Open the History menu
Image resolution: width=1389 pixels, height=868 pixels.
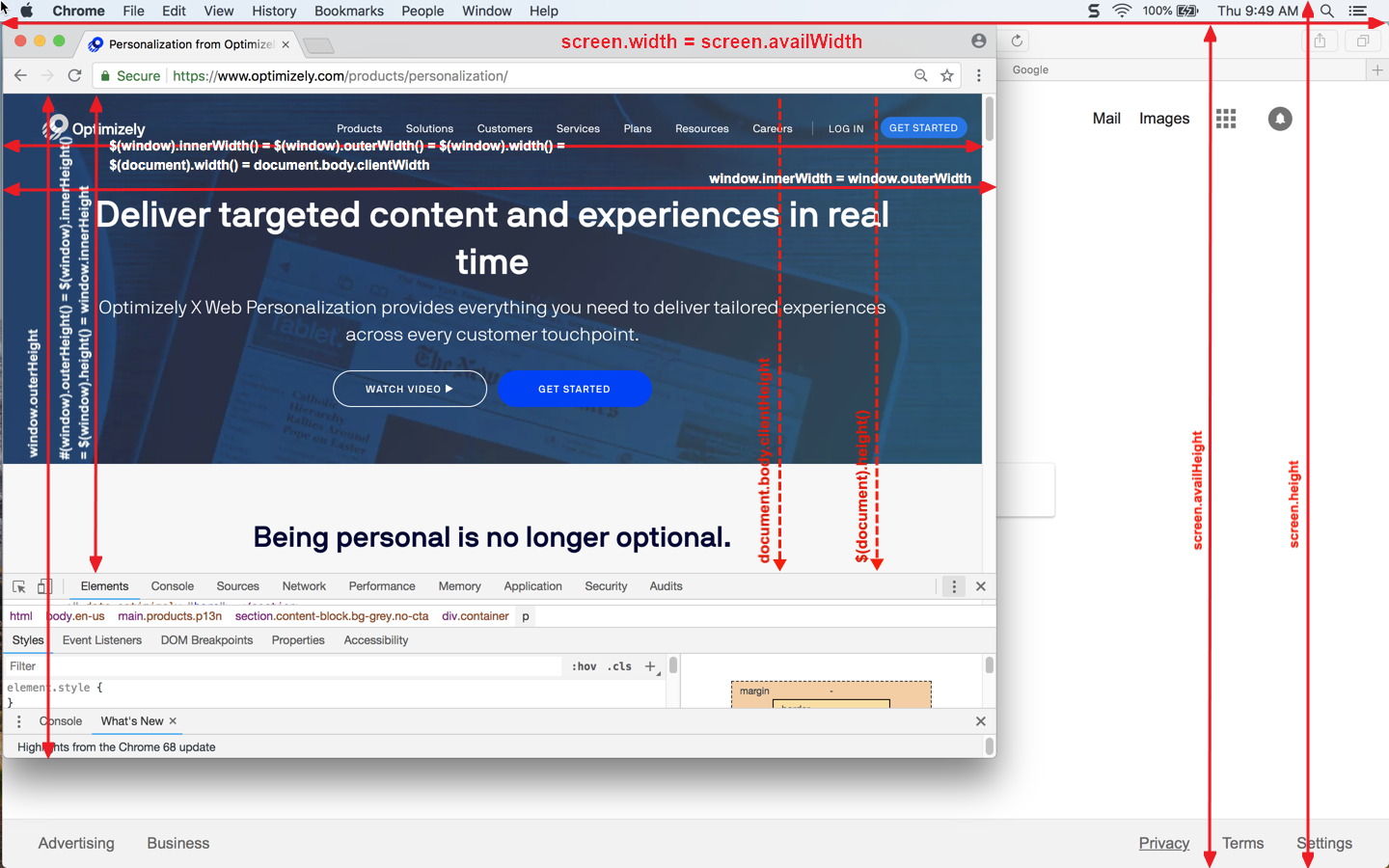tap(274, 11)
